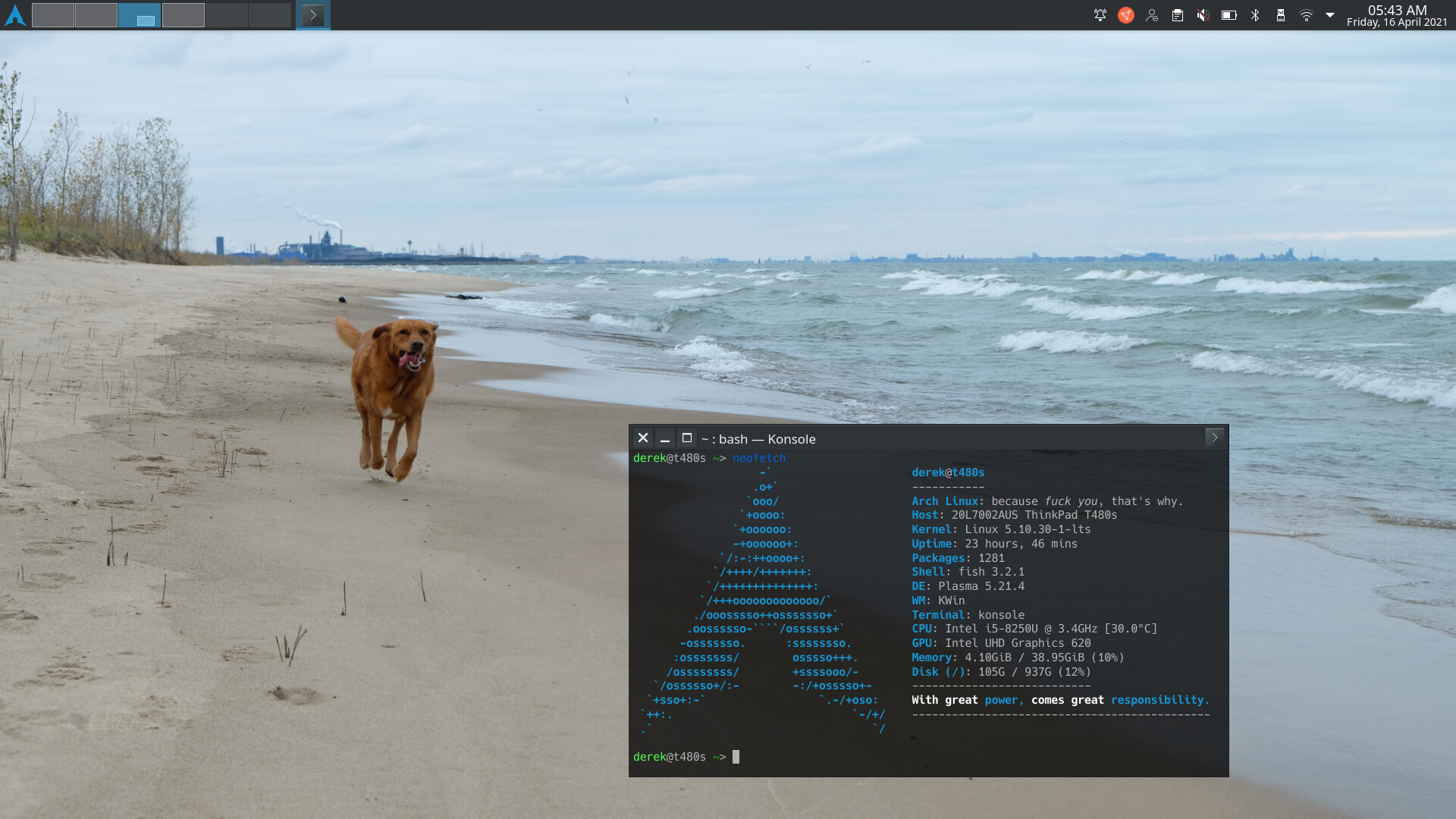Switch to the fourth virtual desktop
1456x819 pixels.
click(183, 15)
